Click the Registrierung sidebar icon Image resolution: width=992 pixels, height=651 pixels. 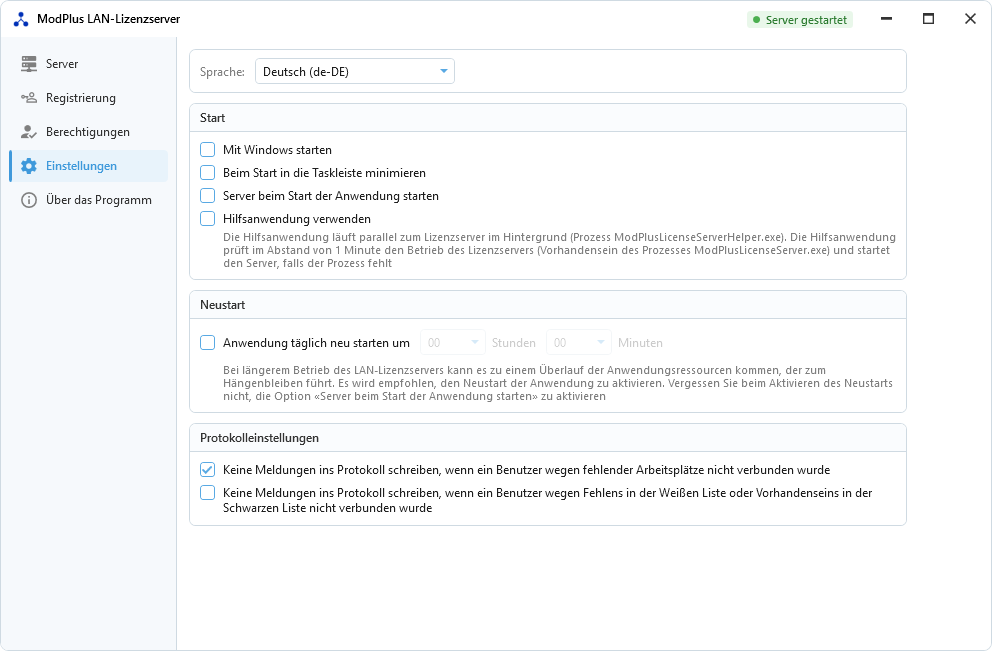(x=28, y=98)
